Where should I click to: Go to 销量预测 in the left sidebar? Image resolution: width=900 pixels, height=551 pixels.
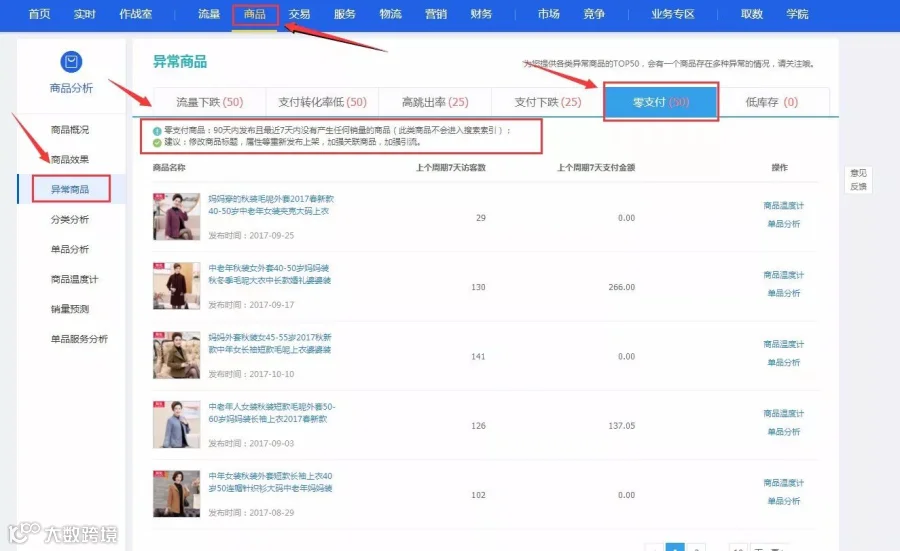click(69, 309)
